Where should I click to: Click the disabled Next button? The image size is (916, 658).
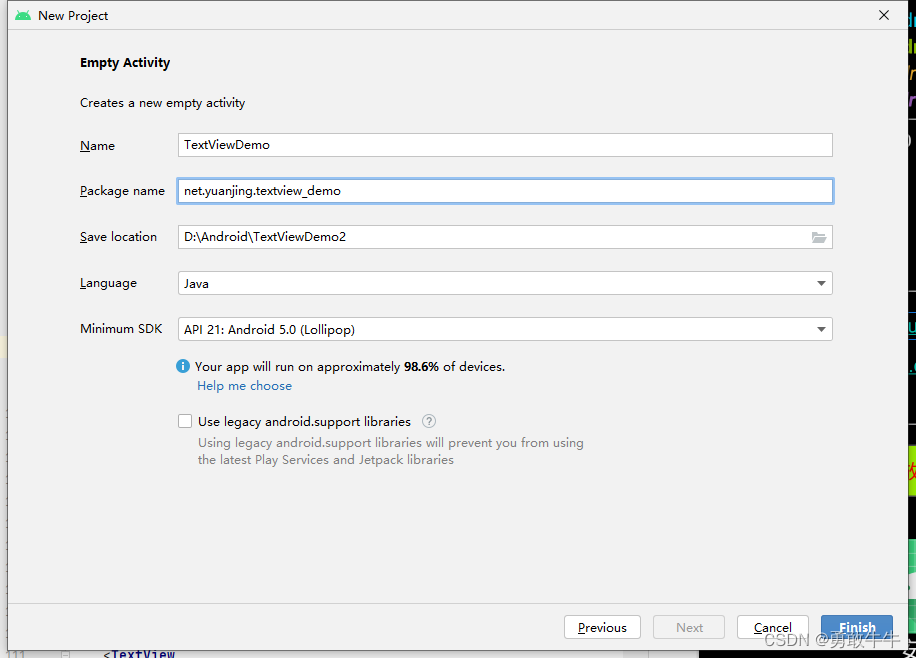(x=689, y=628)
